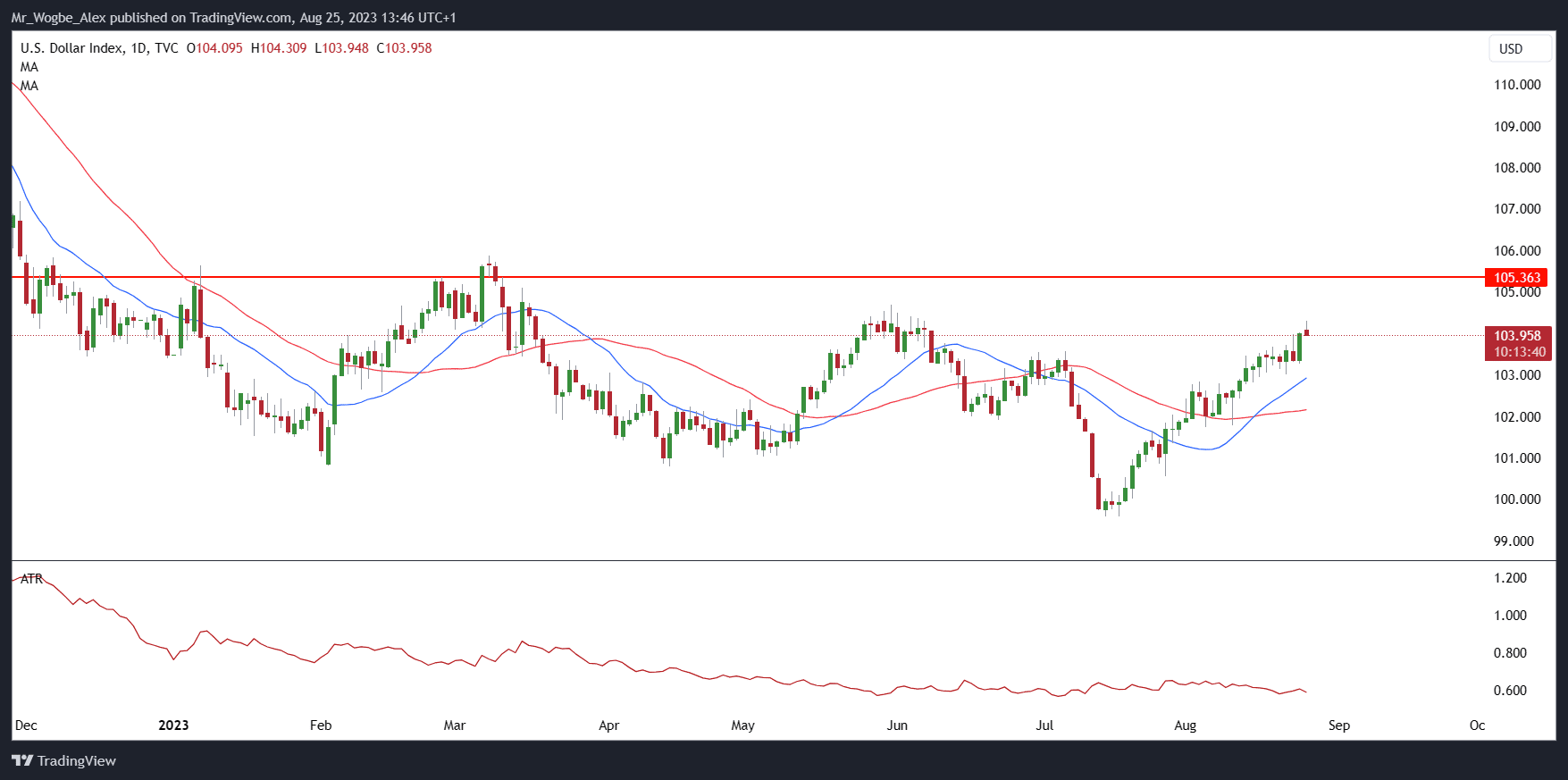The height and width of the screenshot is (780, 1568).
Task: Click the TradingView logo icon
Action: [22, 760]
